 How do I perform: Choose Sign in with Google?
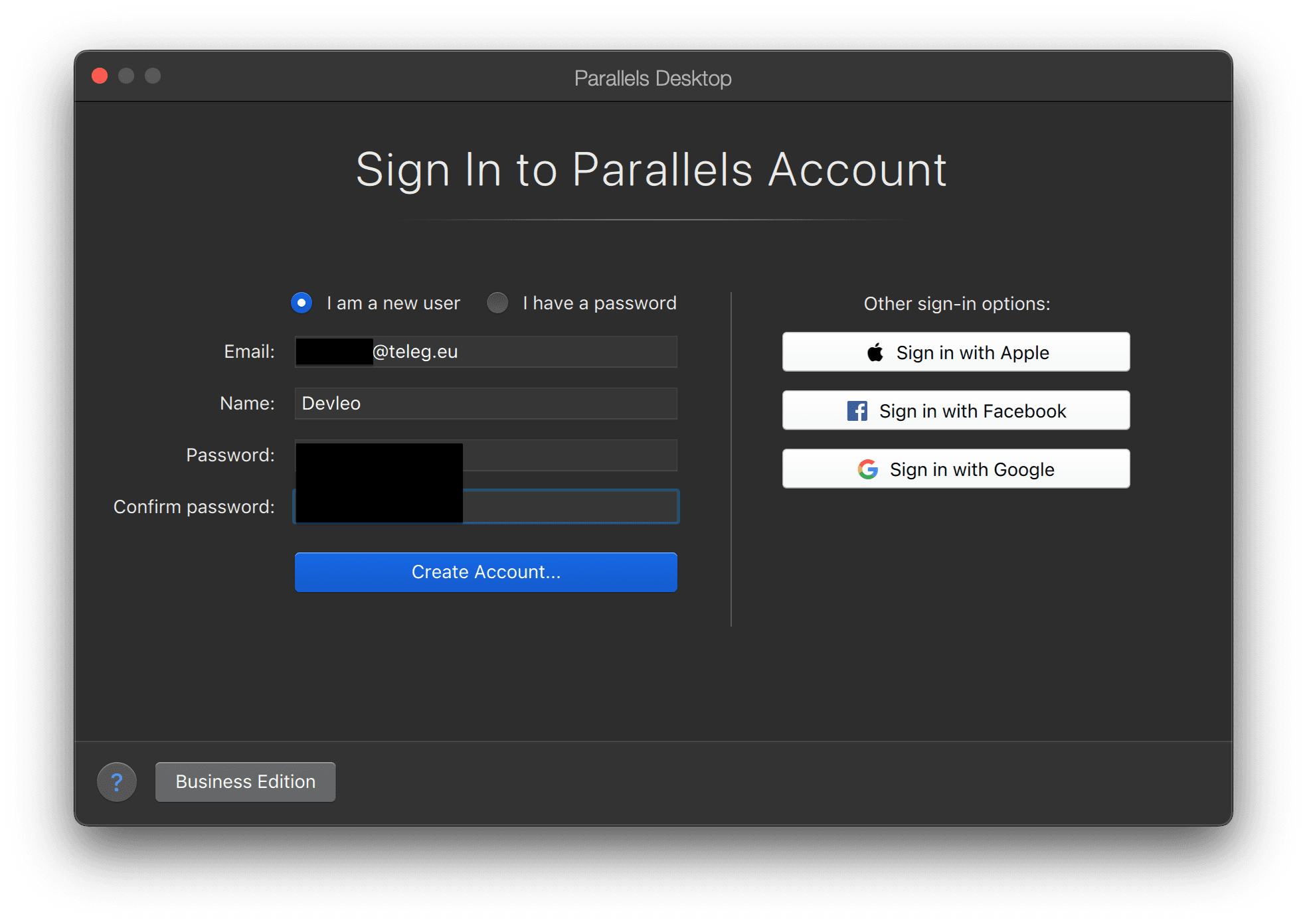click(956, 469)
